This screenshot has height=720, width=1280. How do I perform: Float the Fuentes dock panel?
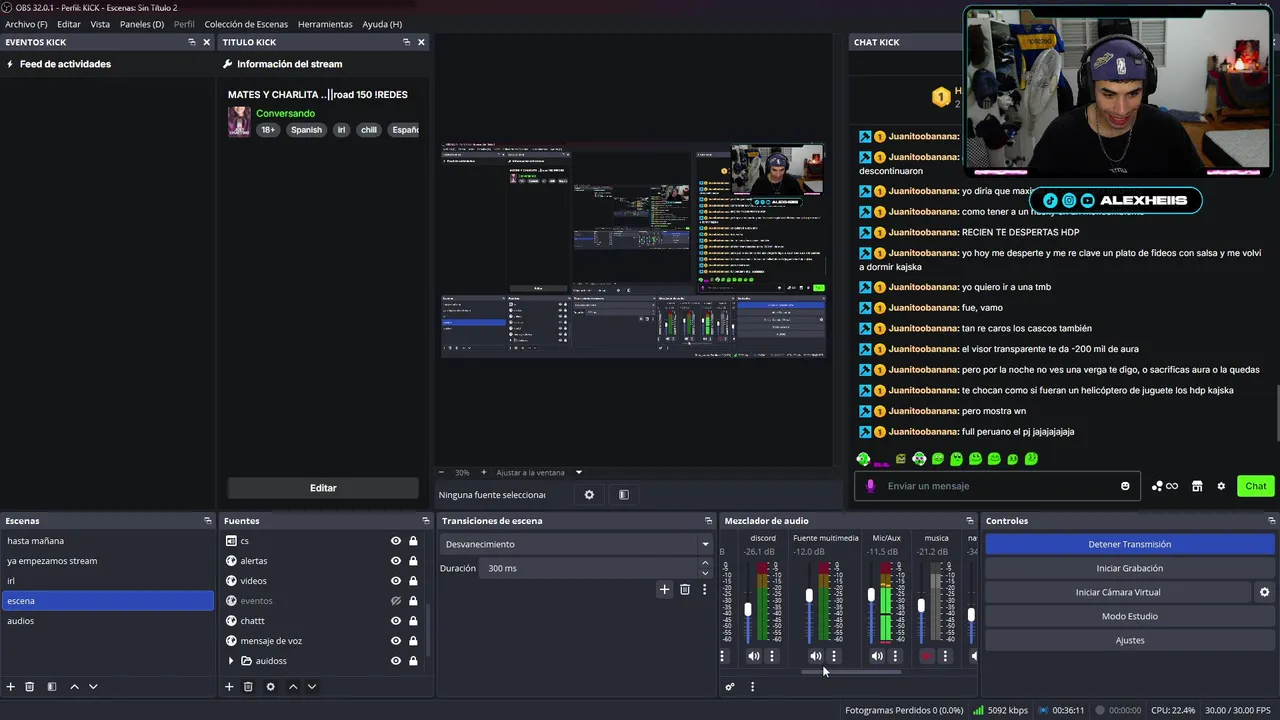click(x=426, y=521)
